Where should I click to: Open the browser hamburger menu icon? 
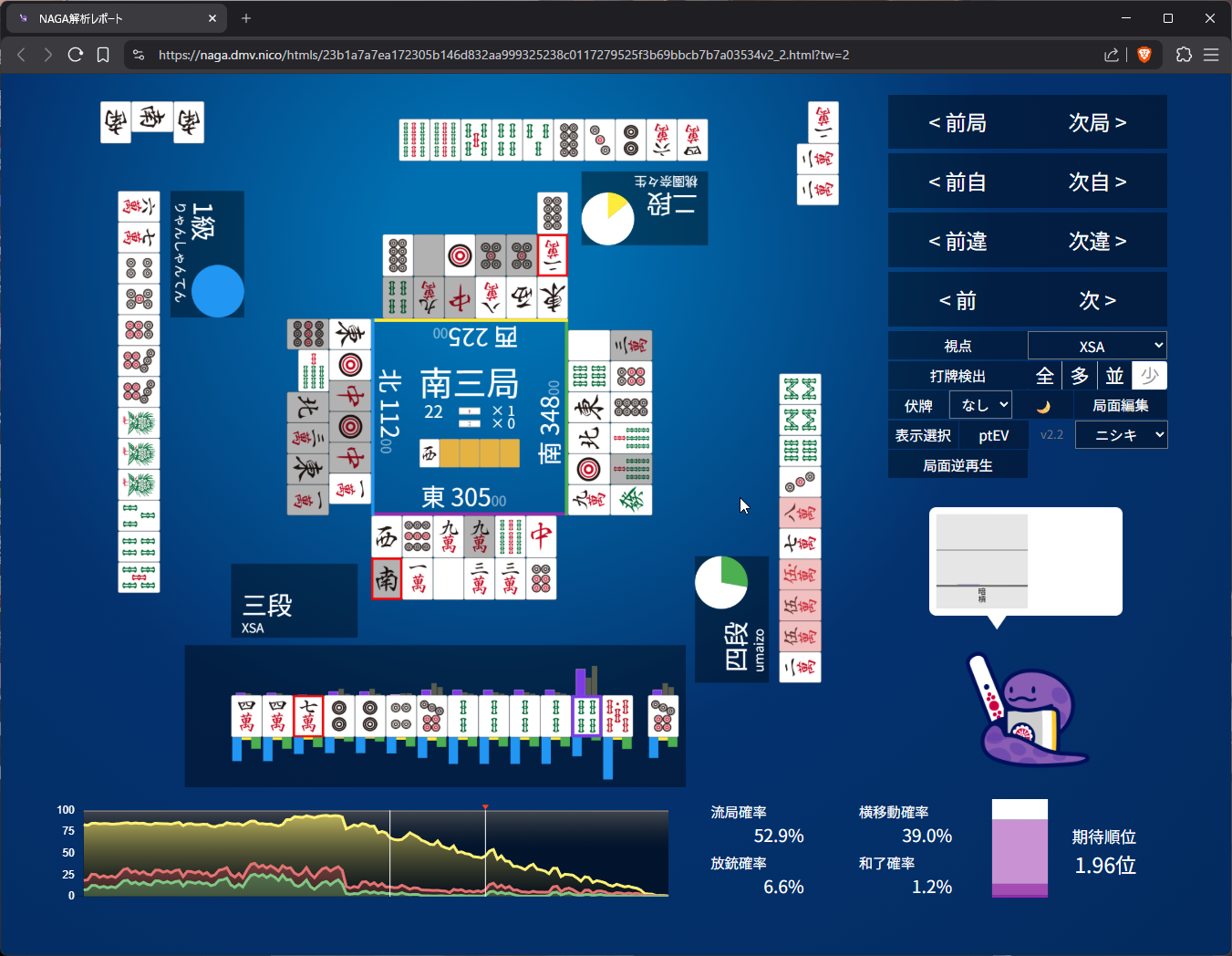click(1211, 55)
